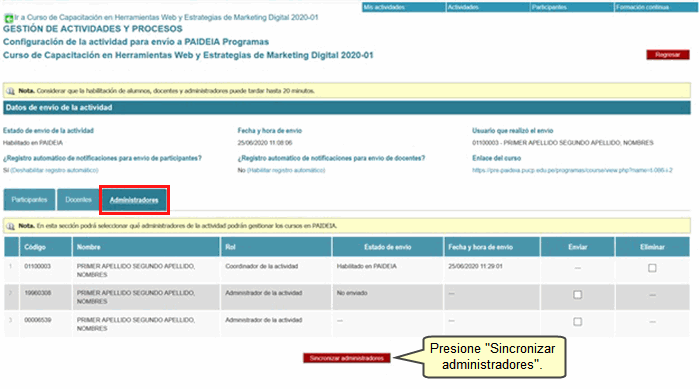700x389 pixels.
Task: Switch to the Participantes tab
Action: click(x=29, y=200)
